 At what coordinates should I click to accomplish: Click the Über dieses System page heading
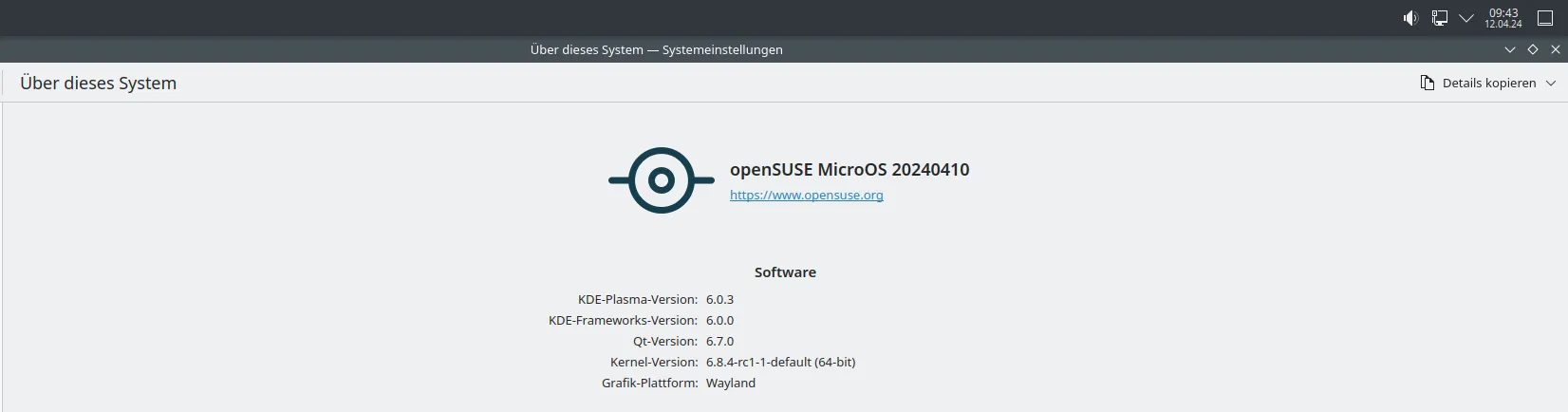coord(98,83)
